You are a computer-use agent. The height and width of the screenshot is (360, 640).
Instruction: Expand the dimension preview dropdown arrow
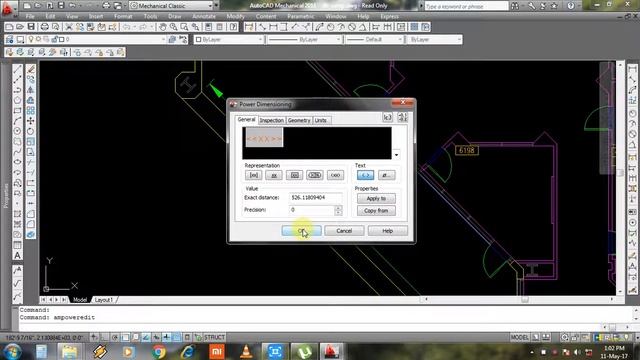(x=396, y=155)
